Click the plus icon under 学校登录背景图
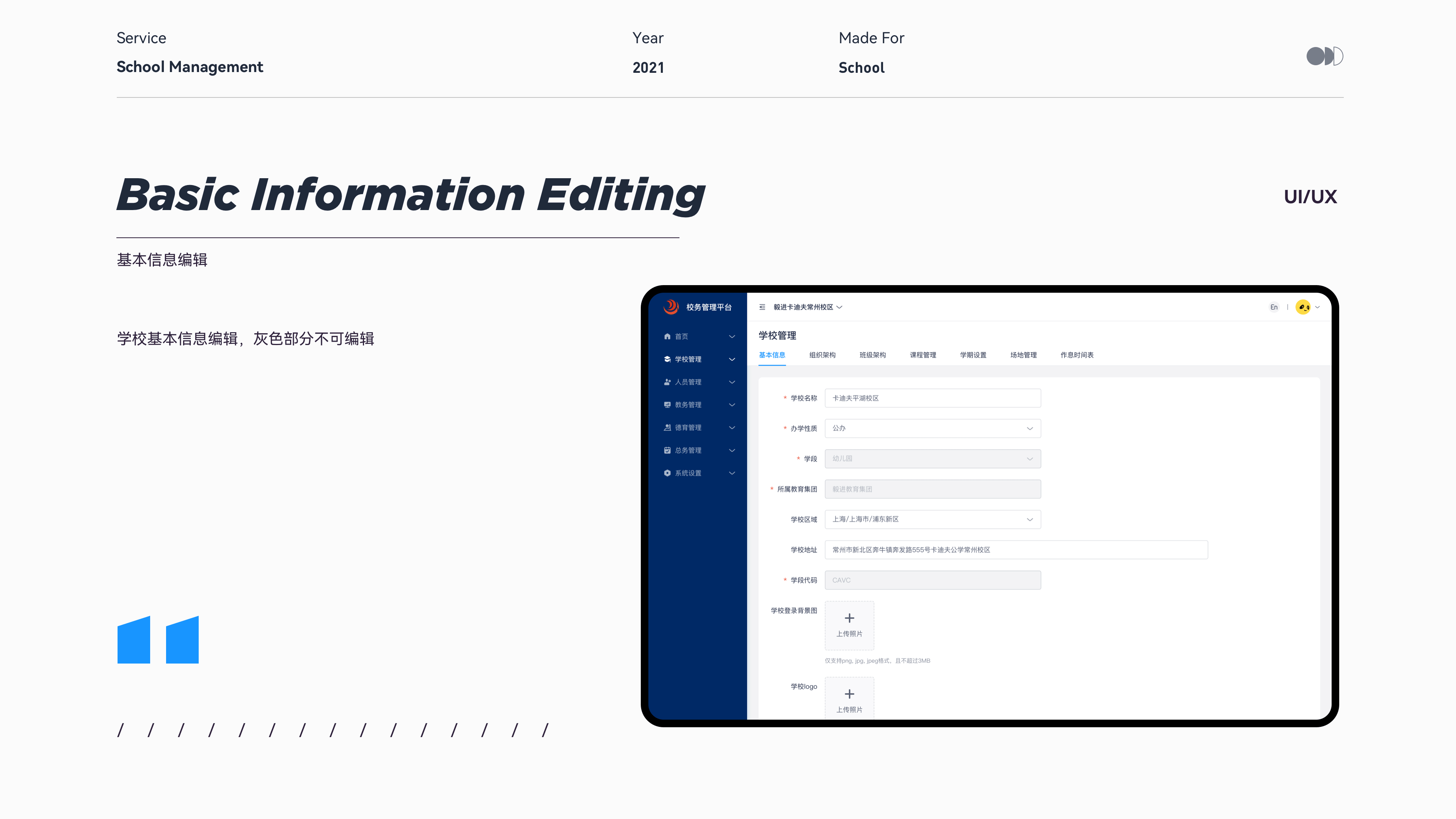This screenshot has width=1456, height=819. point(849,618)
